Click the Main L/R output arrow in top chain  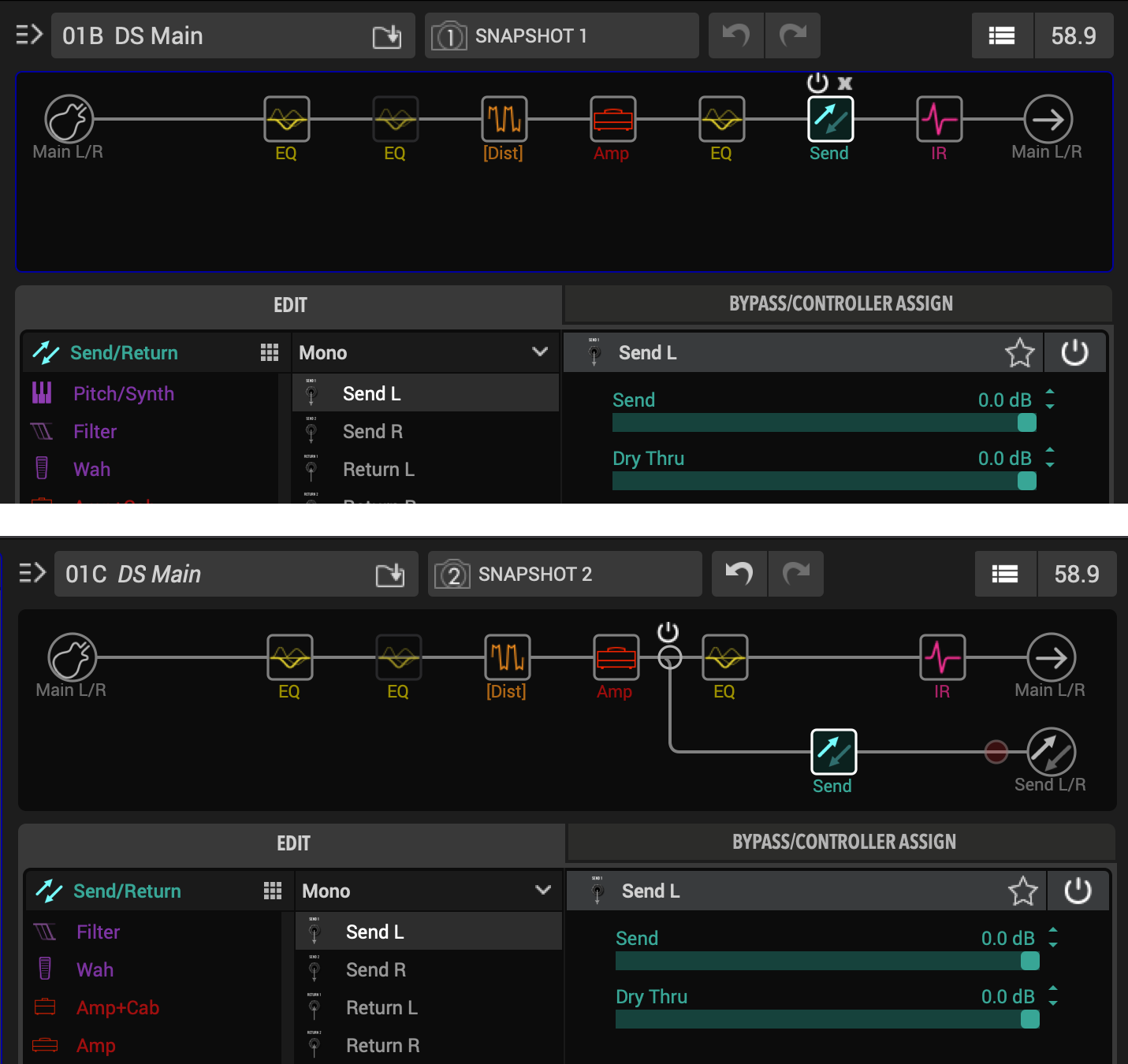1048,119
